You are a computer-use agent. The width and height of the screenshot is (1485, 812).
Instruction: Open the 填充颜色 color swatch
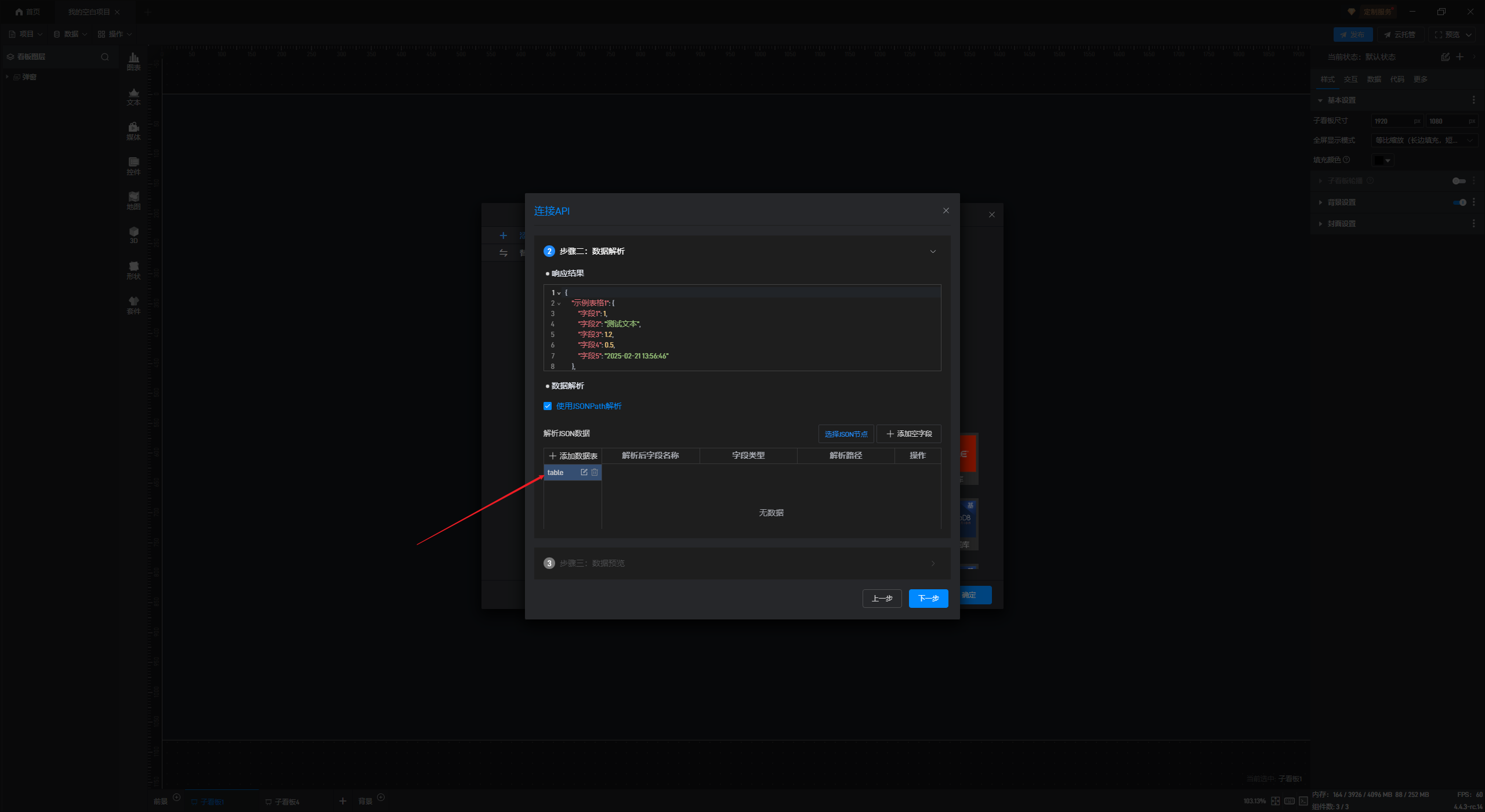pyautogui.click(x=1382, y=160)
